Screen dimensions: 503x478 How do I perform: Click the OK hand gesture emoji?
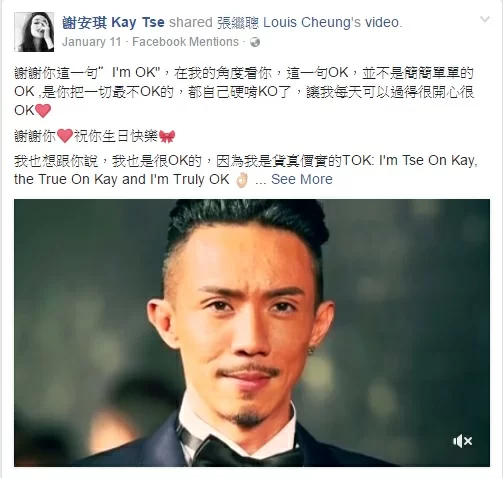242,180
